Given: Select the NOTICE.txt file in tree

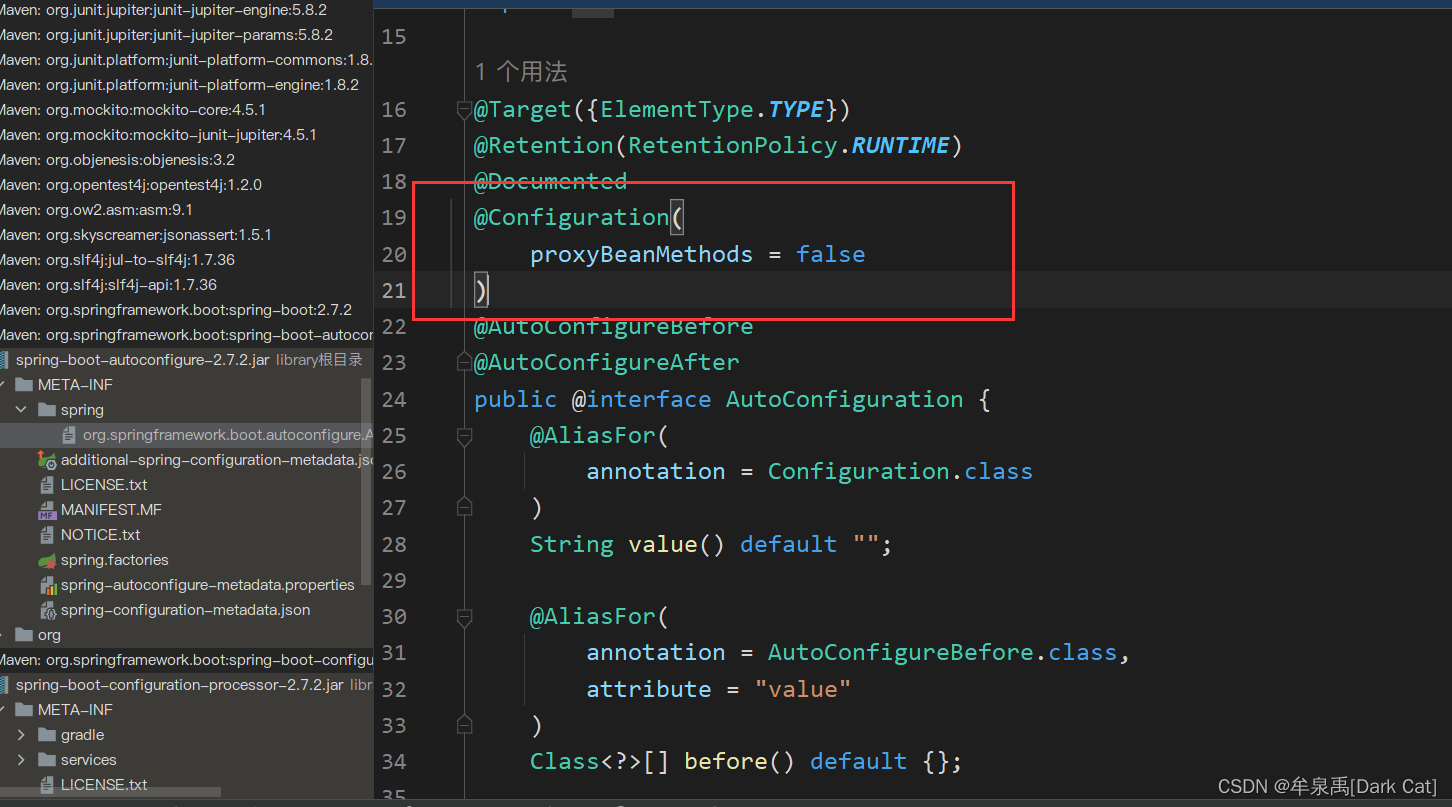Looking at the screenshot, I should click(x=101, y=535).
